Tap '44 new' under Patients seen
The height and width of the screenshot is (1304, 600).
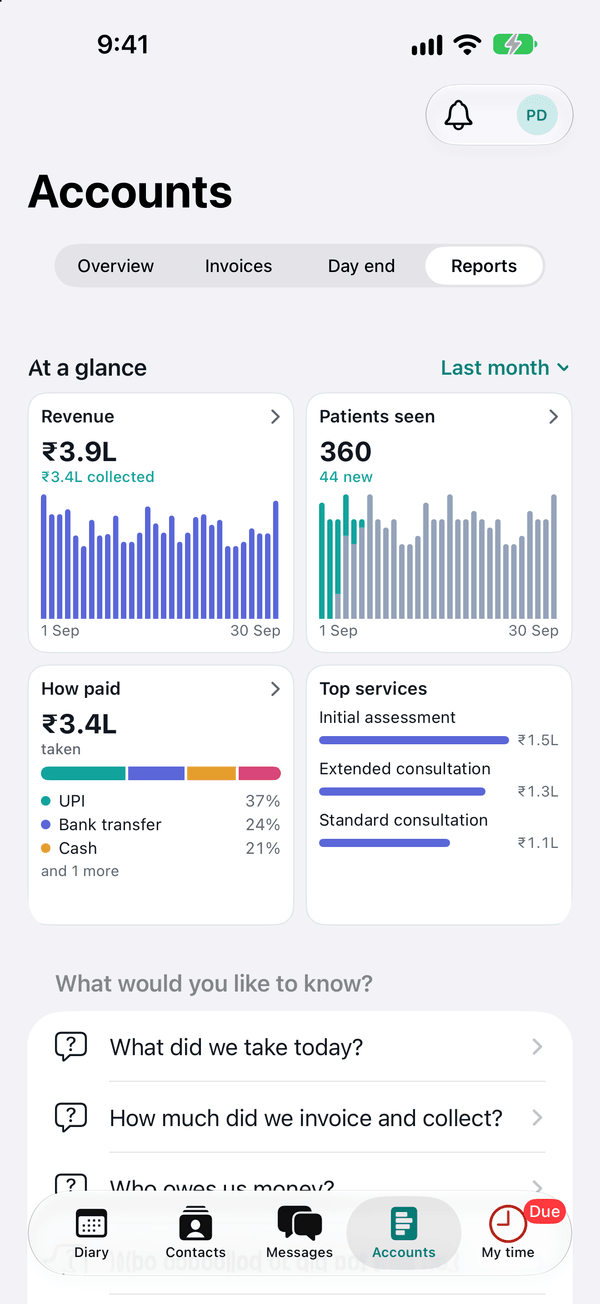(x=346, y=477)
